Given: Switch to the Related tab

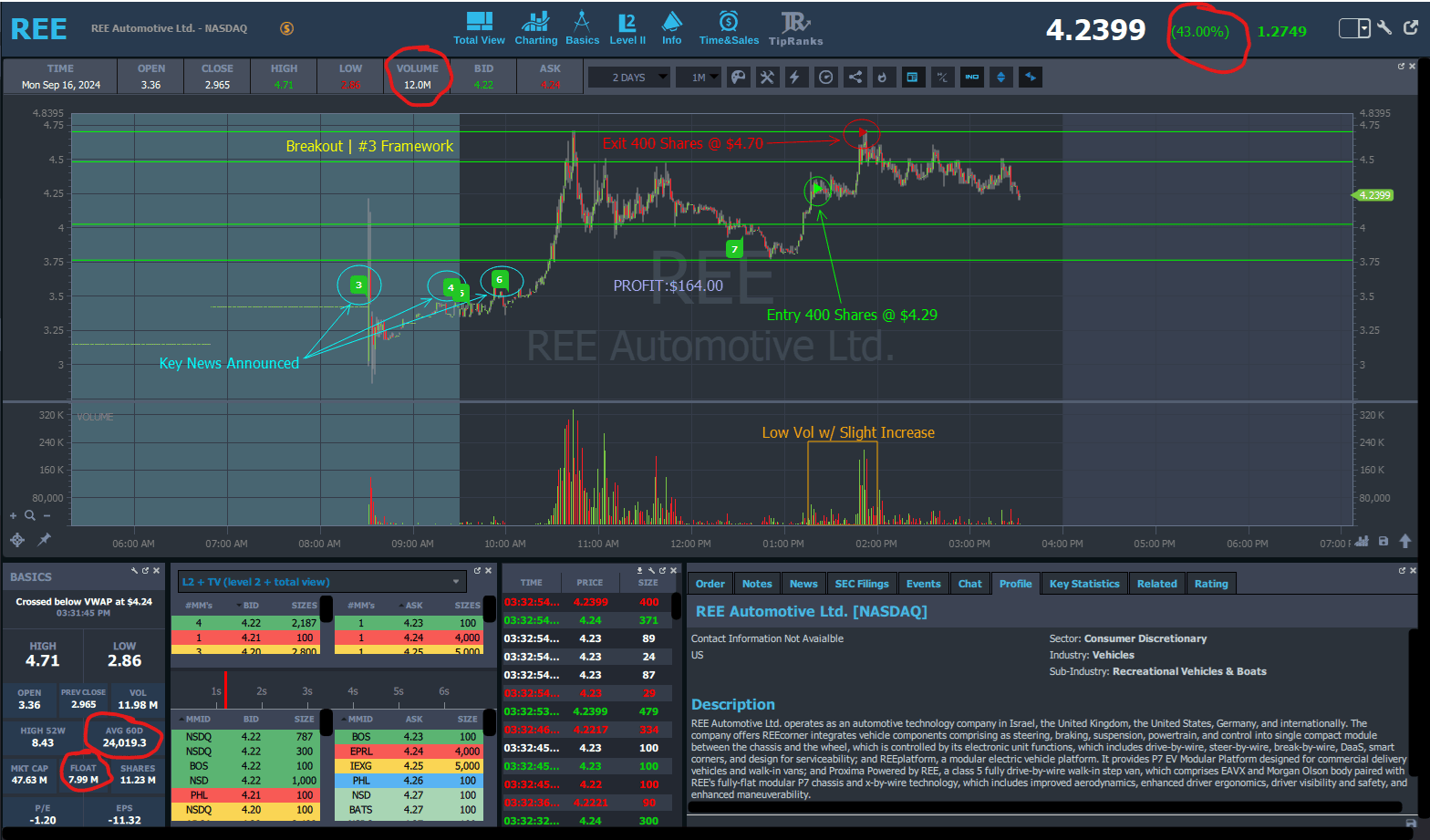Looking at the screenshot, I should [1156, 584].
